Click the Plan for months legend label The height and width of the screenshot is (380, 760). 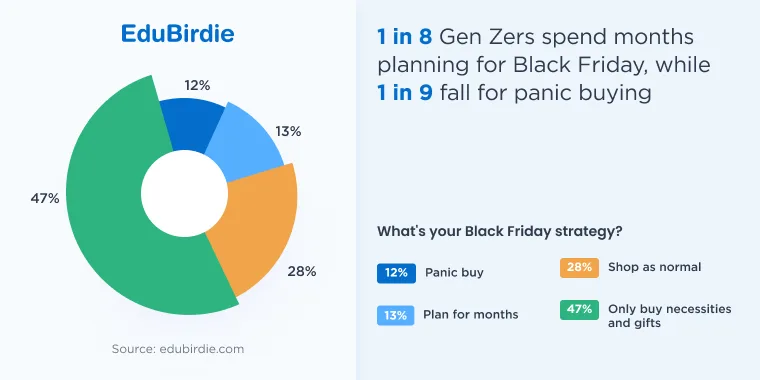471,315
